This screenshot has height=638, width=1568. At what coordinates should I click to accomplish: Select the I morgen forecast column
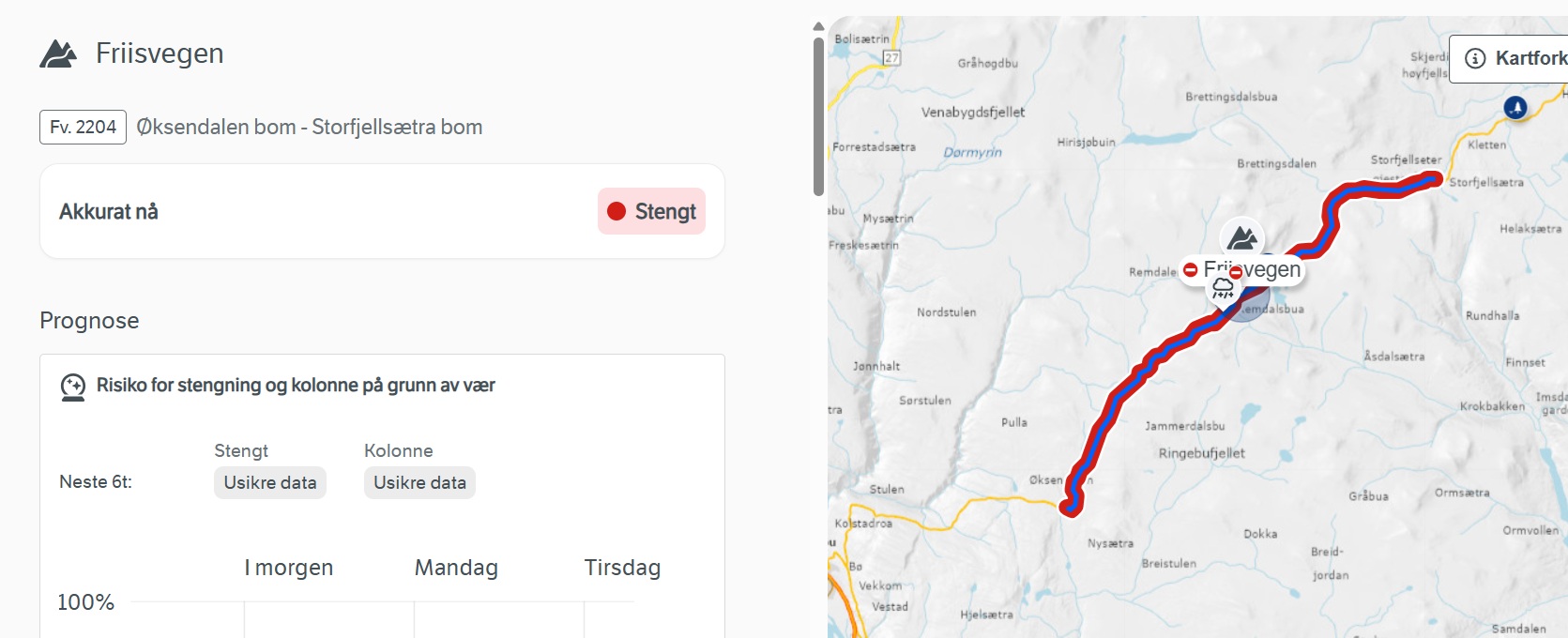(x=289, y=568)
